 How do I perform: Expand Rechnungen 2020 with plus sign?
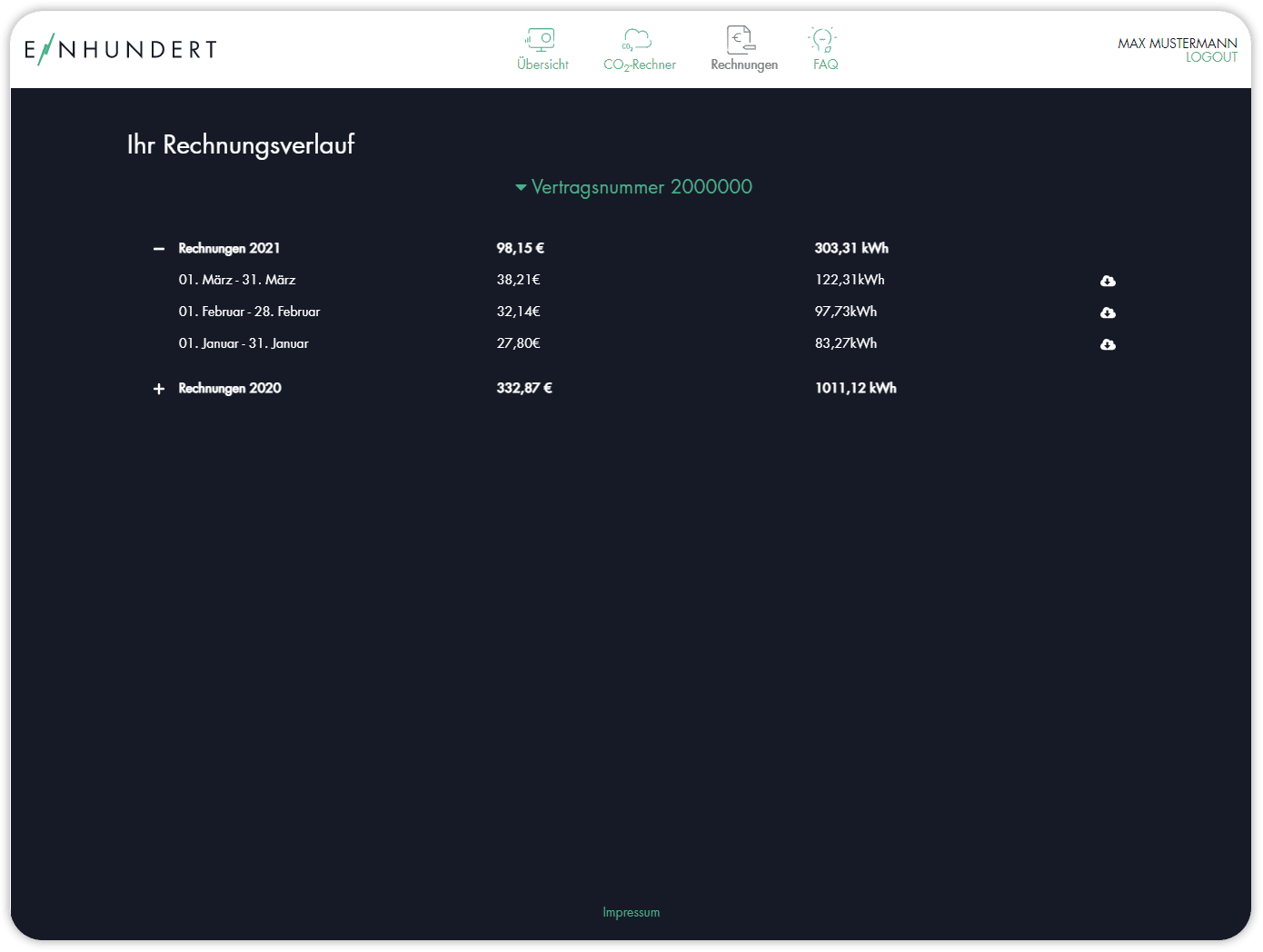tap(159, 389)
